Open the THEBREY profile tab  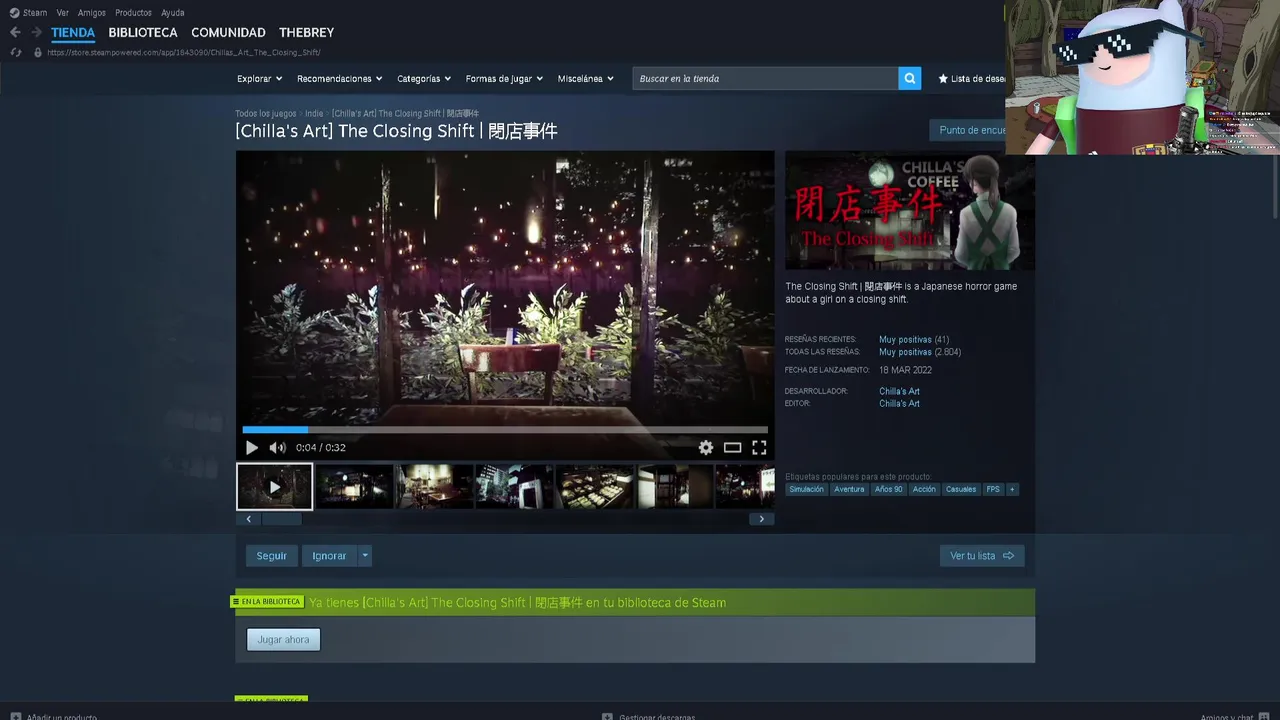(x=307, y=32)
